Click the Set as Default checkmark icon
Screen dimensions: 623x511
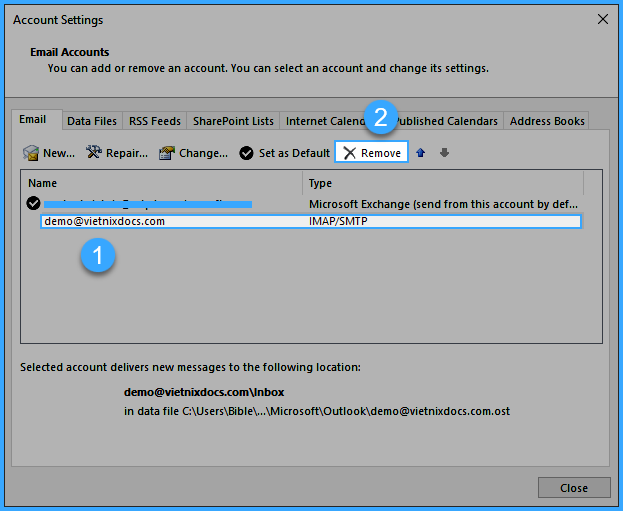(246, 153)
